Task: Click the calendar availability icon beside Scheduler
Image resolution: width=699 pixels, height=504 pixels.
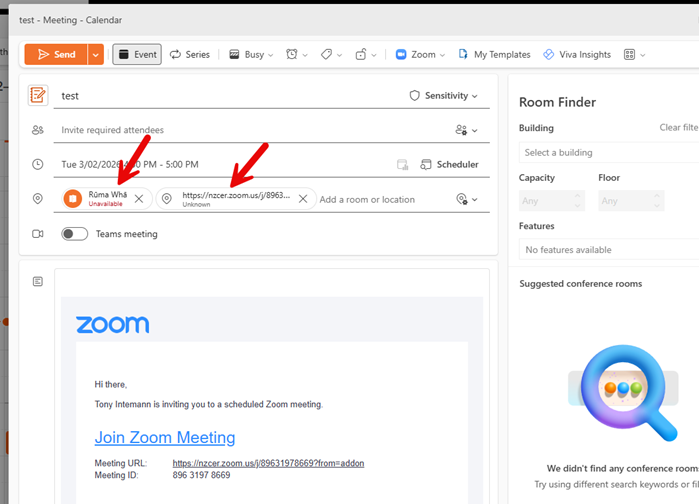Action: tap(403, 164)
